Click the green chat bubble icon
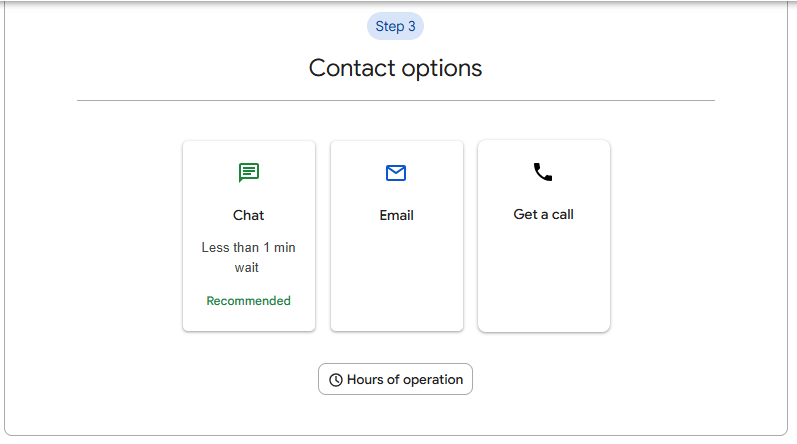 [249, 173]
